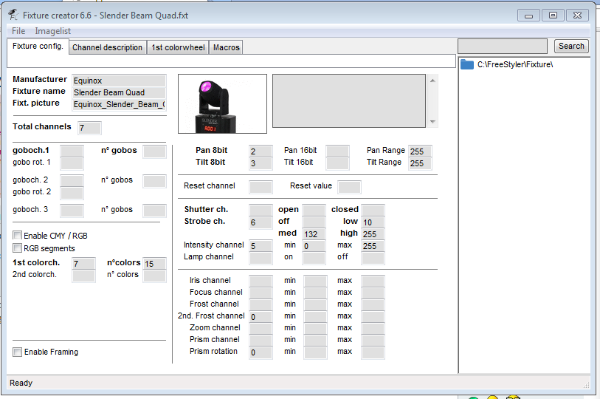This screenshot has height=399, width=600.
Task: Click the Fixture name field
Action: click(119, 92)
